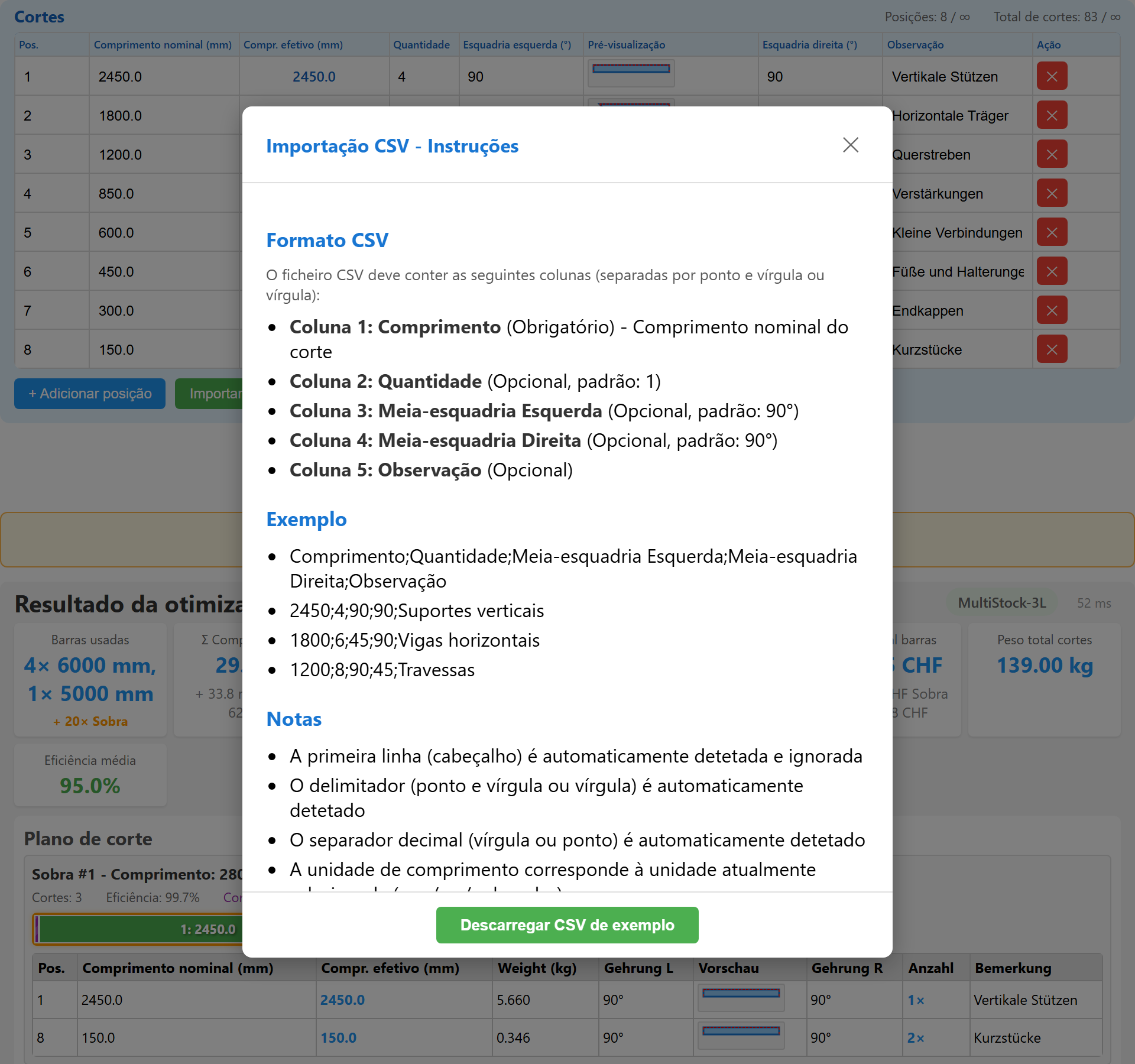Viewport: 1135px width, 1064px height.
Task: Edit the Vertikale Stützen remark field
Action: 957,77
